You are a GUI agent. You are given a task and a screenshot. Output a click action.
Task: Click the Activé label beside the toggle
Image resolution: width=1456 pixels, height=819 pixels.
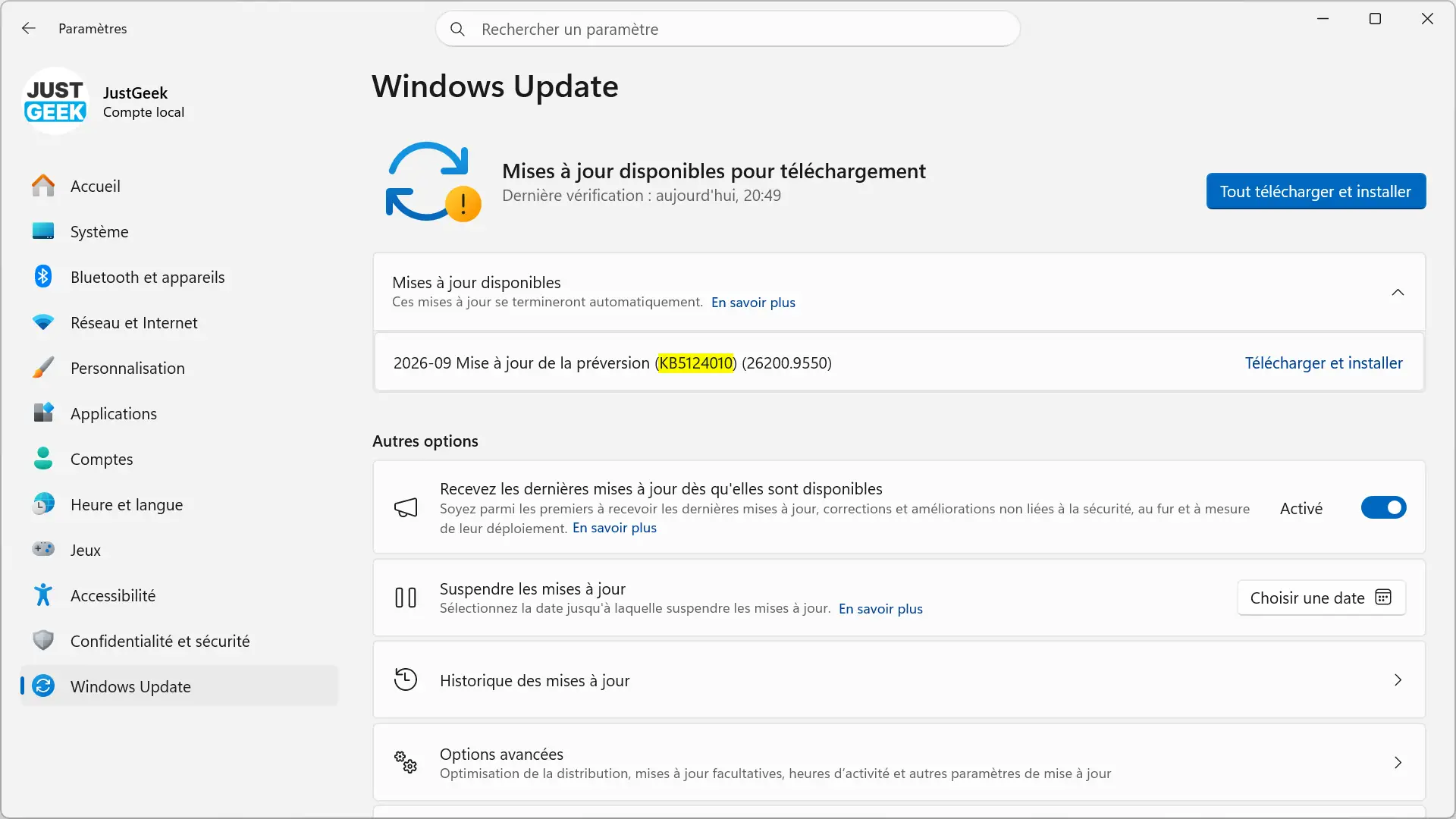tap(1301, 508)
